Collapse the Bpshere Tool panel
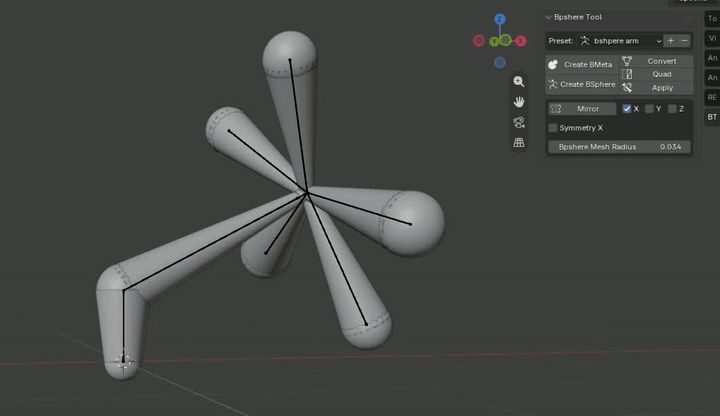 coord(548,17)
